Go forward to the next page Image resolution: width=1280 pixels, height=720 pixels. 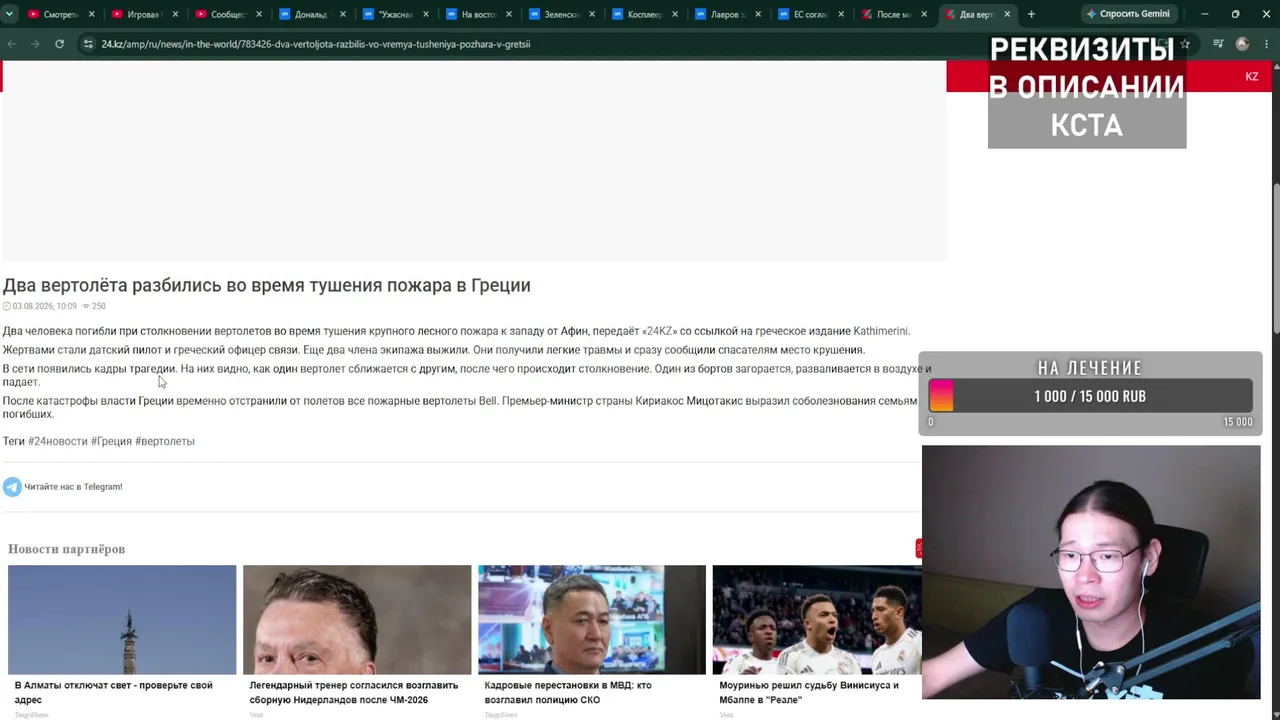click(35, 44)
